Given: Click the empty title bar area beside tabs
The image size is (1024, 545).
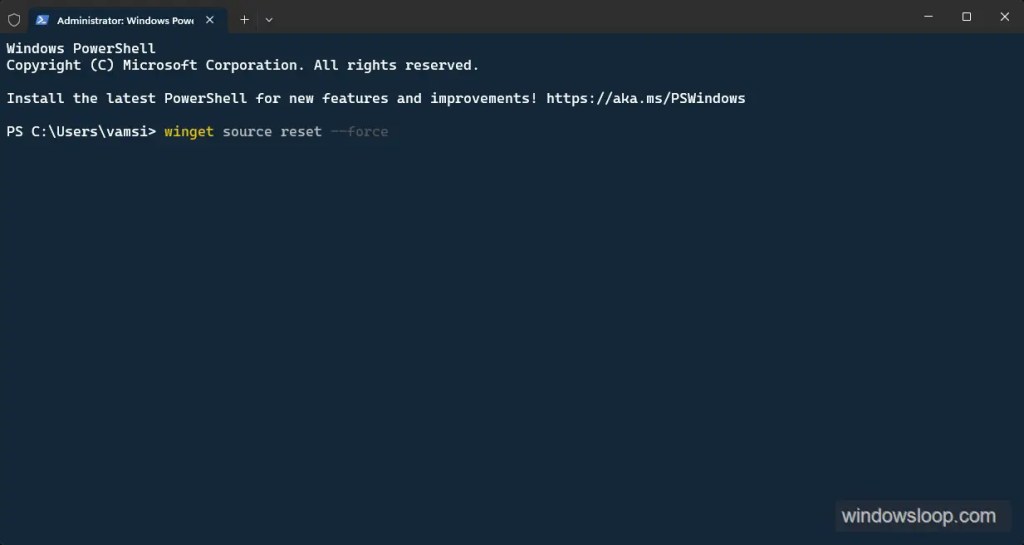Looking at the screenshot, I should (x=588, y=17).
